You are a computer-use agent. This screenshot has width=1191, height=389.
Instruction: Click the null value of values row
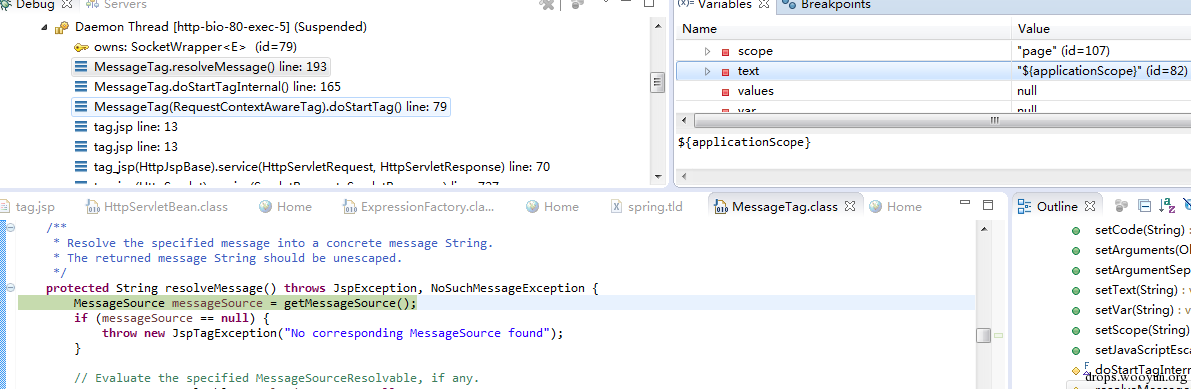pyautogui.click(x=1027, y=91)
